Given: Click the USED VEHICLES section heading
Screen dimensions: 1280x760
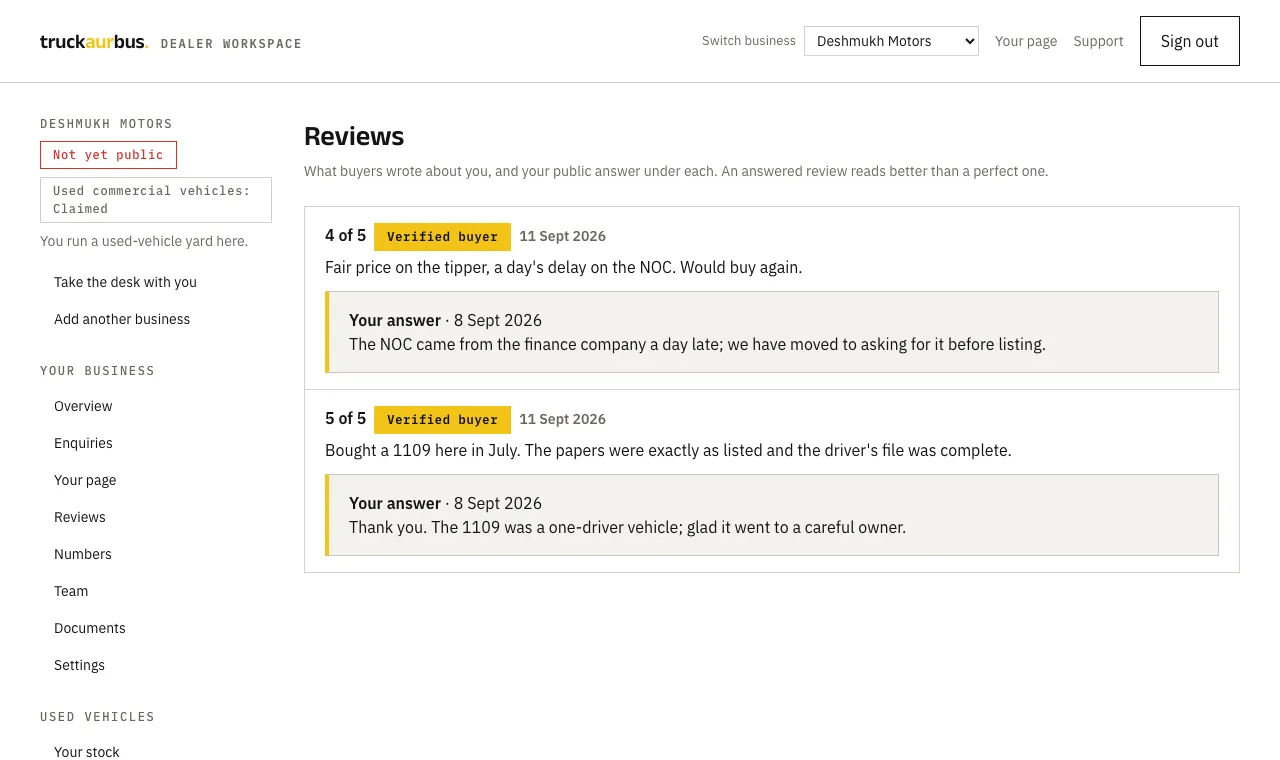Looking at the screenshot, I should 97,717.
